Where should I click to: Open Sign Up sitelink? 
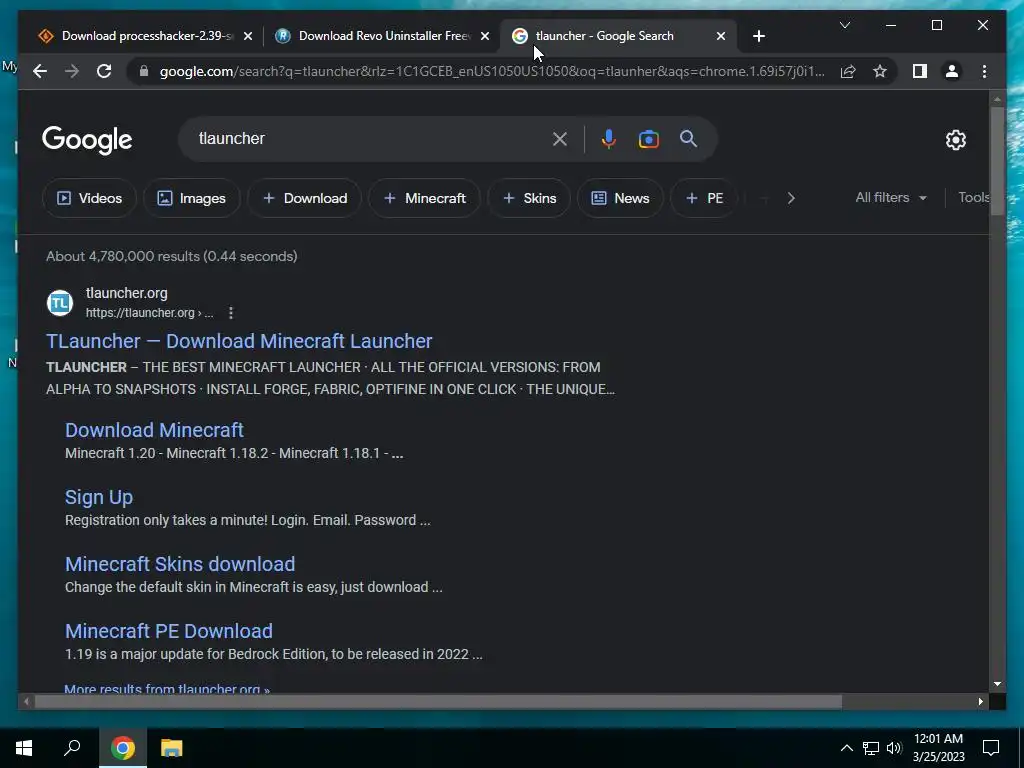point(99,497)
